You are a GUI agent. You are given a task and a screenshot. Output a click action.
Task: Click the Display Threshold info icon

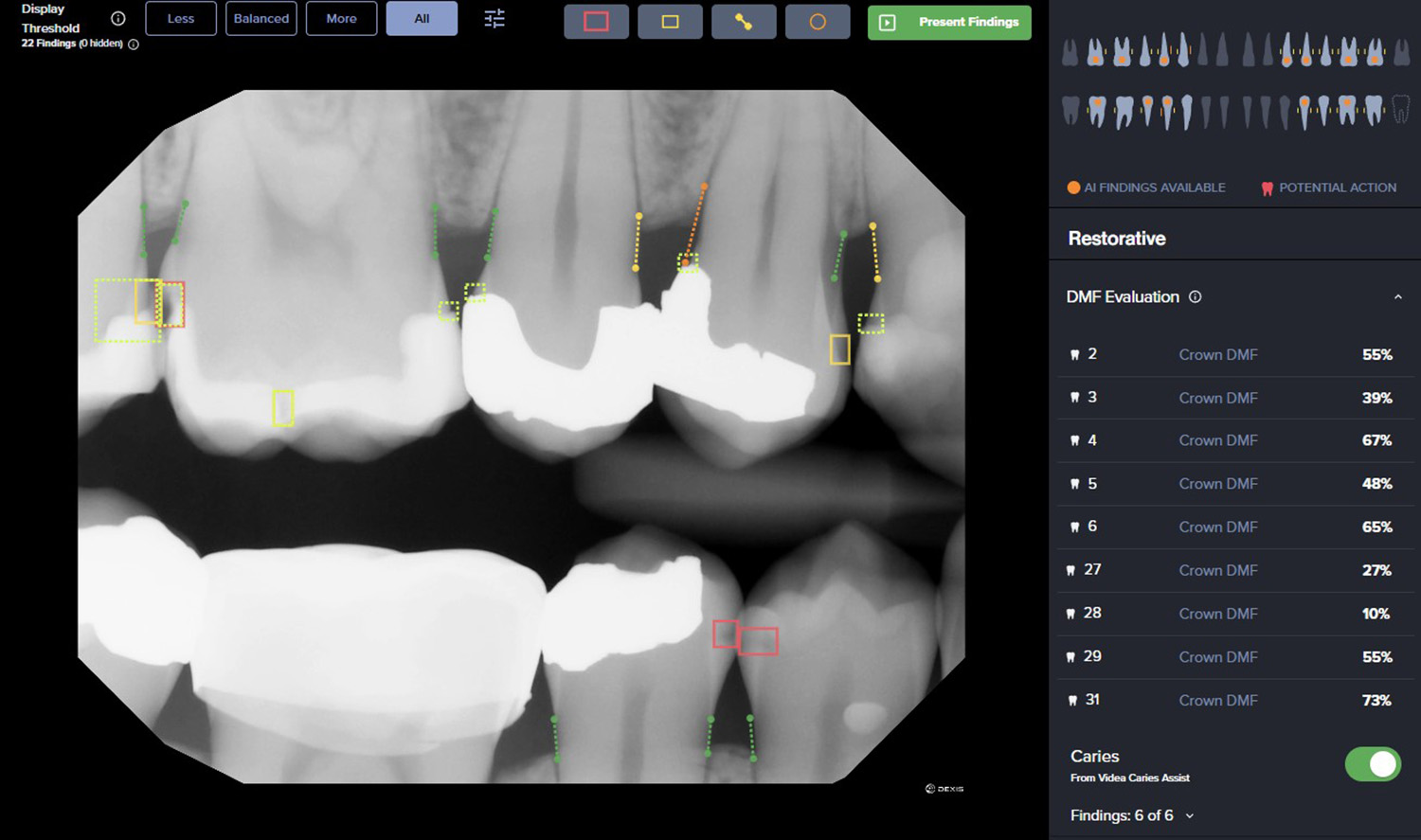(x=118, y=19)
